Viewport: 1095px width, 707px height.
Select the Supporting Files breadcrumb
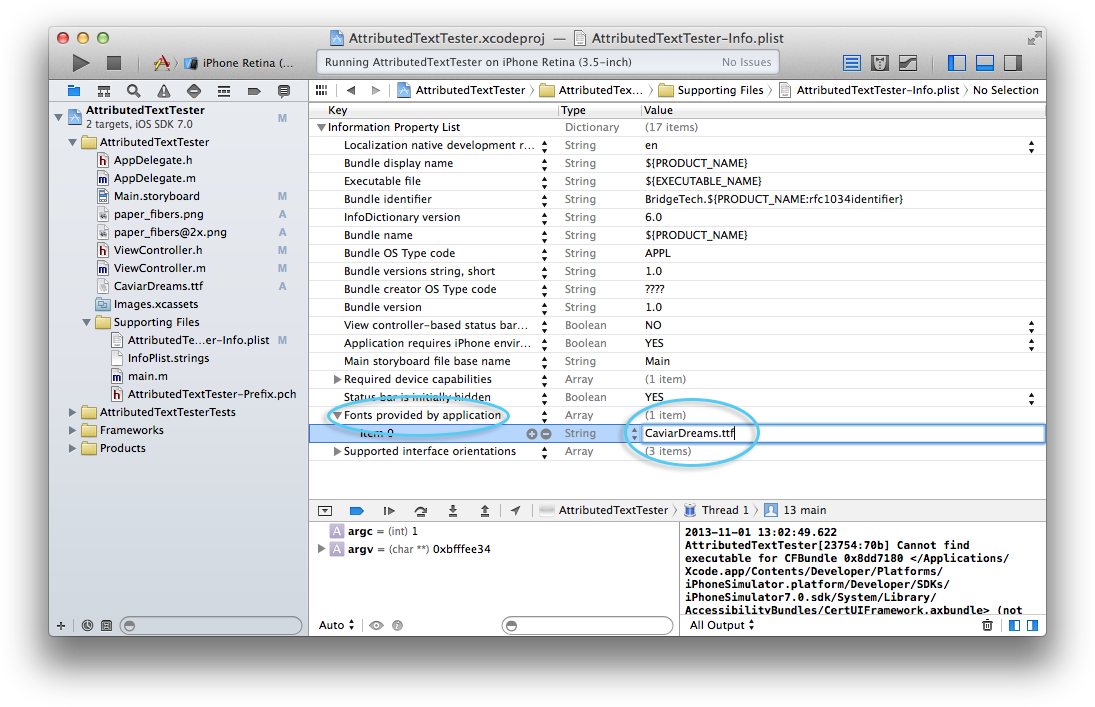coord(712,90)
